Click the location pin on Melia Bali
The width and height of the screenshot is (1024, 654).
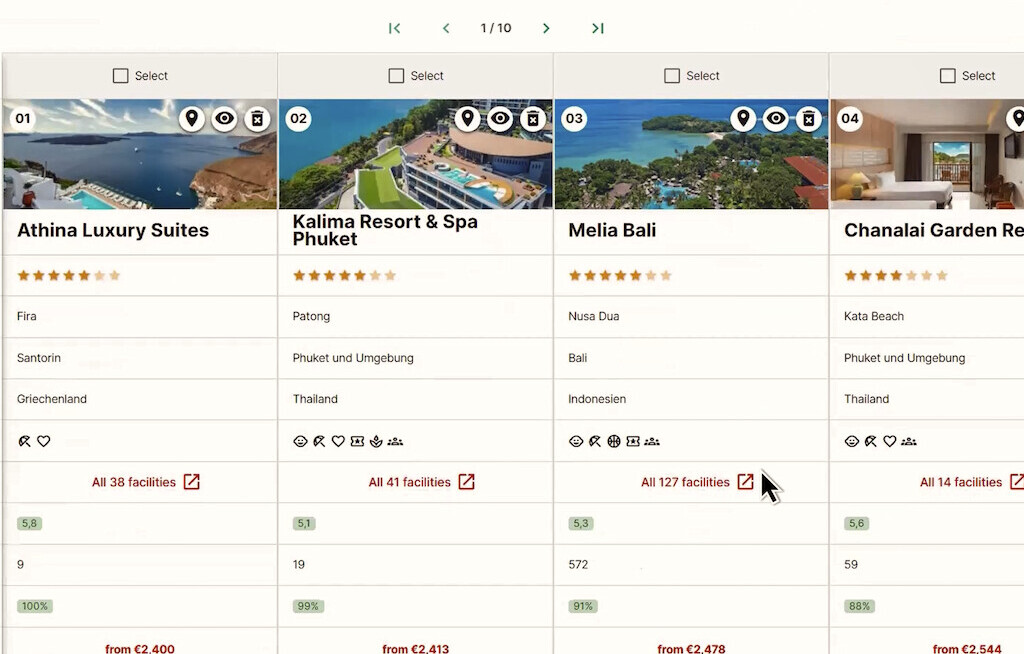[743, 119]
